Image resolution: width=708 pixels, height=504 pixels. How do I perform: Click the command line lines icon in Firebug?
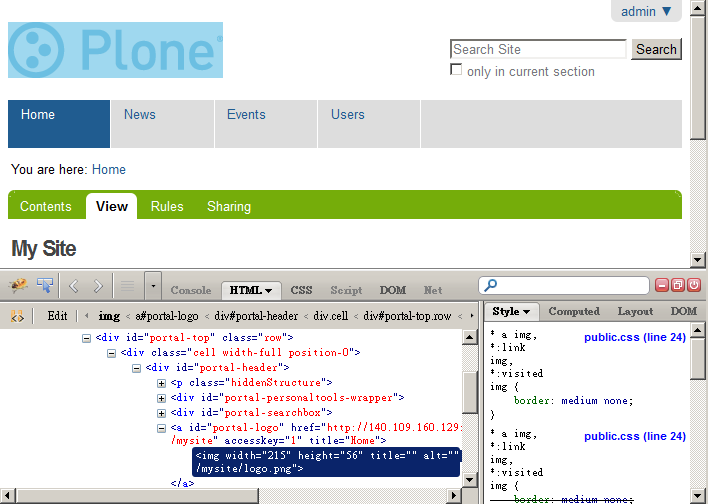pos(128,286)
